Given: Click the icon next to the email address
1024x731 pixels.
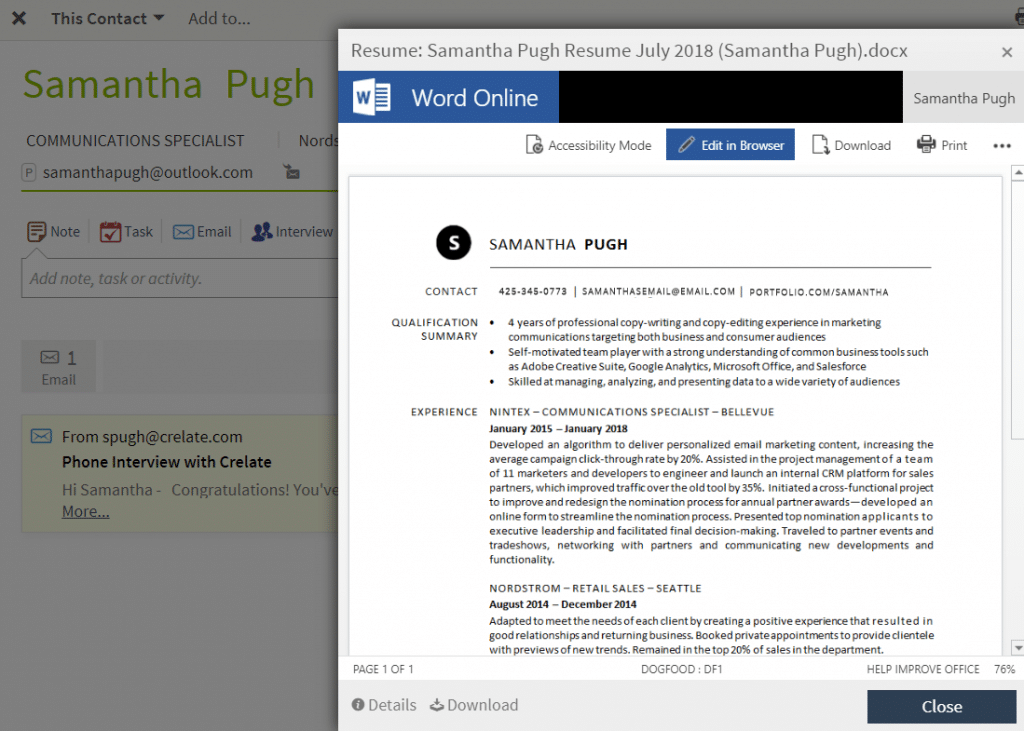Looking at the screenshot, I should click(x=291, y=172).
